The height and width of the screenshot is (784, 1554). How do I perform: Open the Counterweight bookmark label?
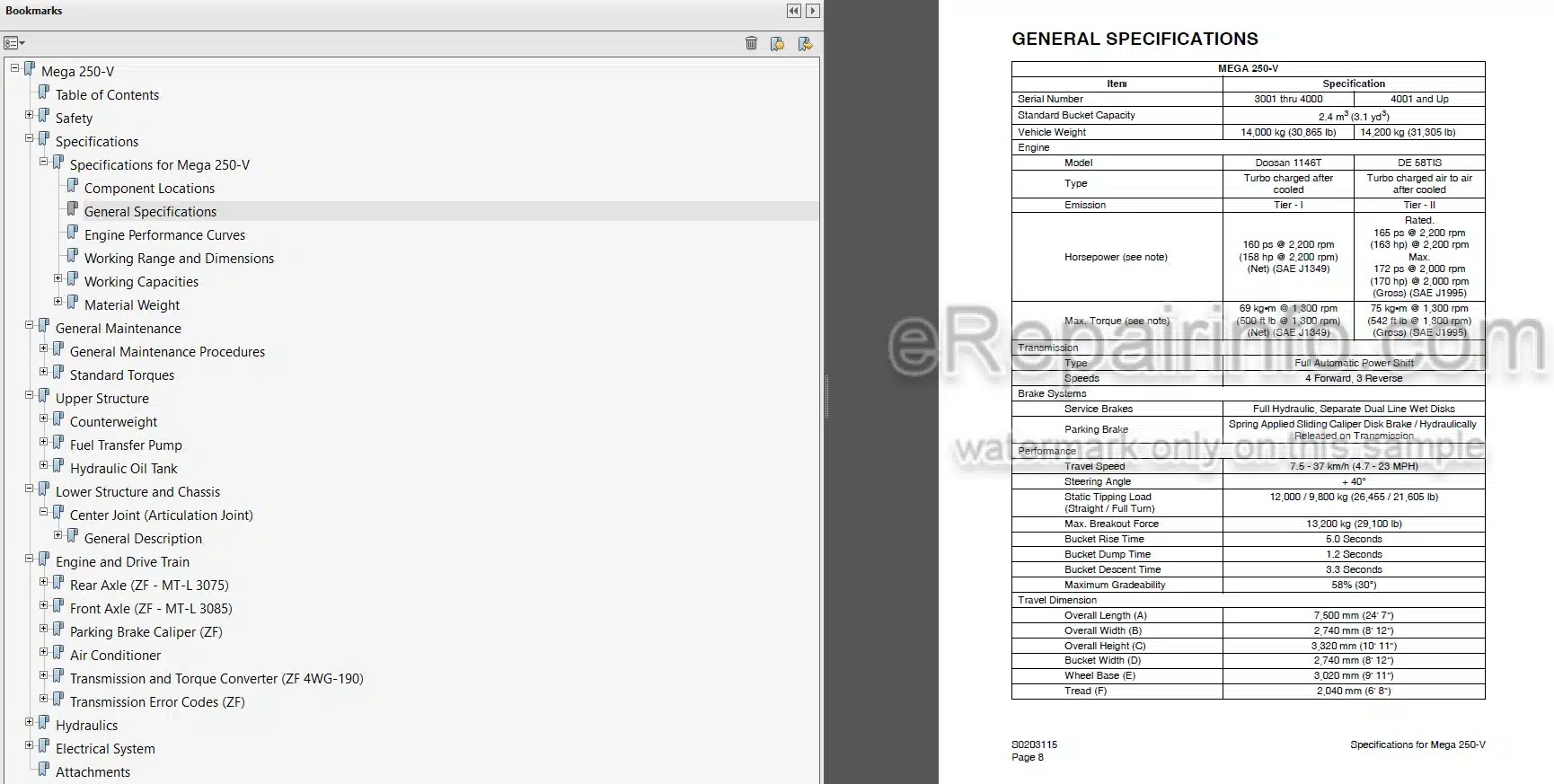point(113,422)
